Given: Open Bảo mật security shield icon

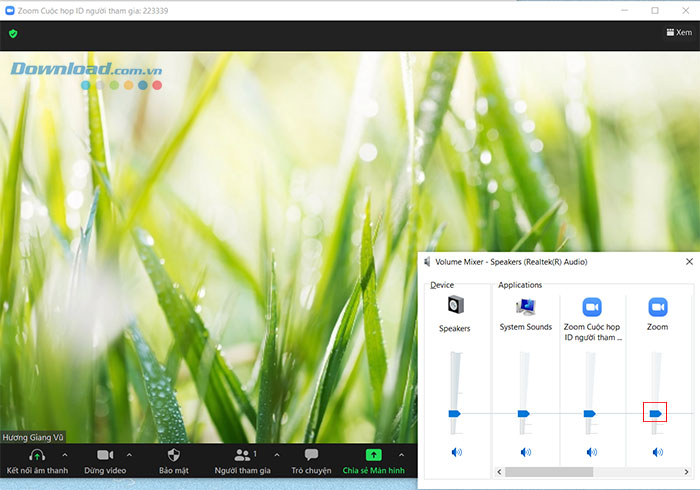Looking at the screenshot, I should 173,455.
